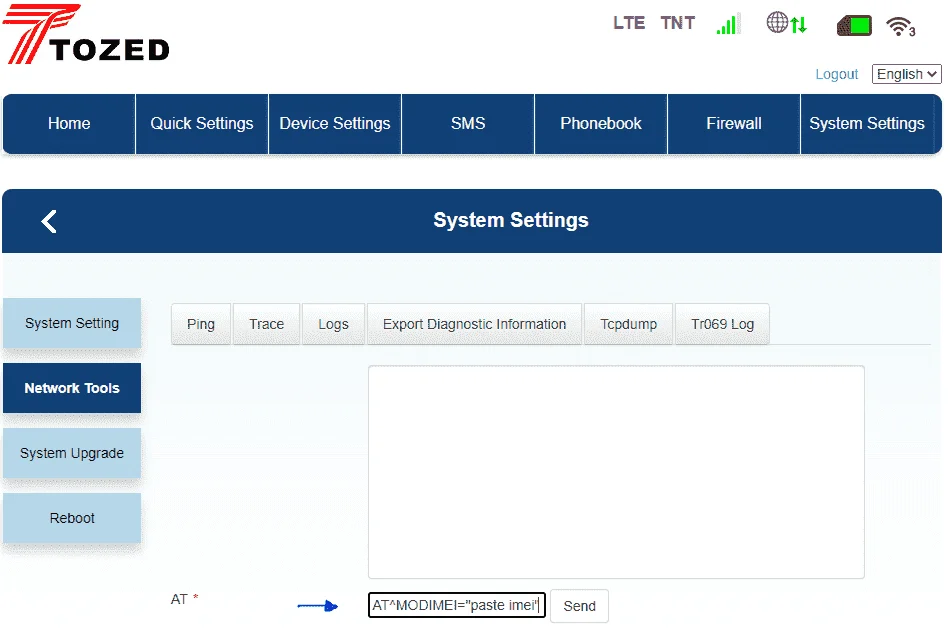Switch to the Trace tab
950x637 pixels.
pos(267,324)
